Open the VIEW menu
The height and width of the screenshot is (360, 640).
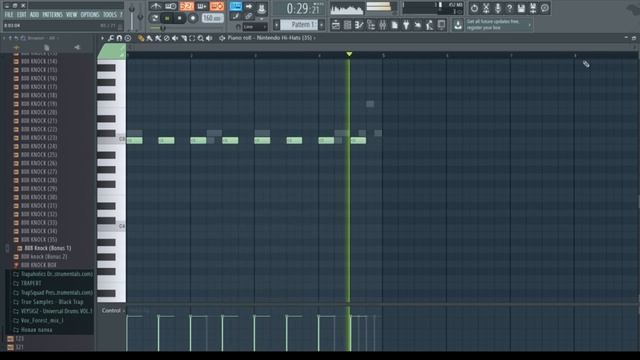coord(71,15)
